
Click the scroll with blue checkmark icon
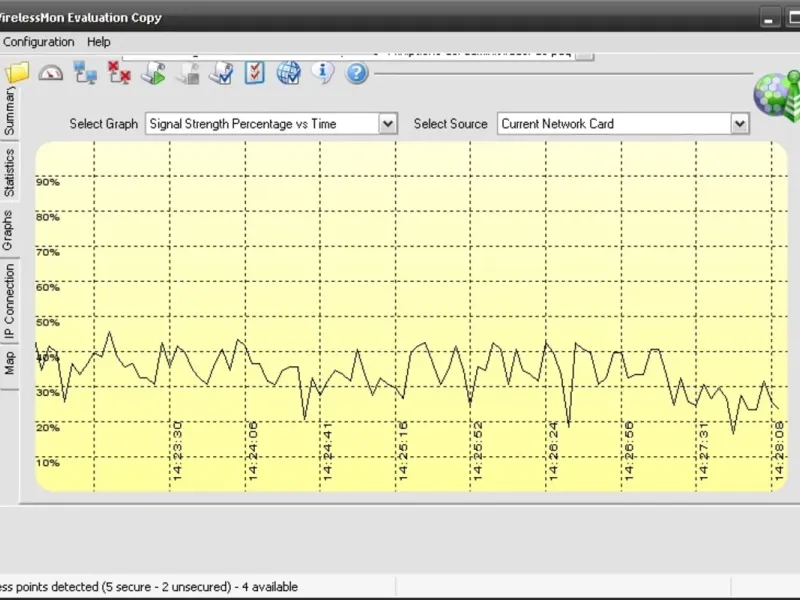(x=220, y=73)
